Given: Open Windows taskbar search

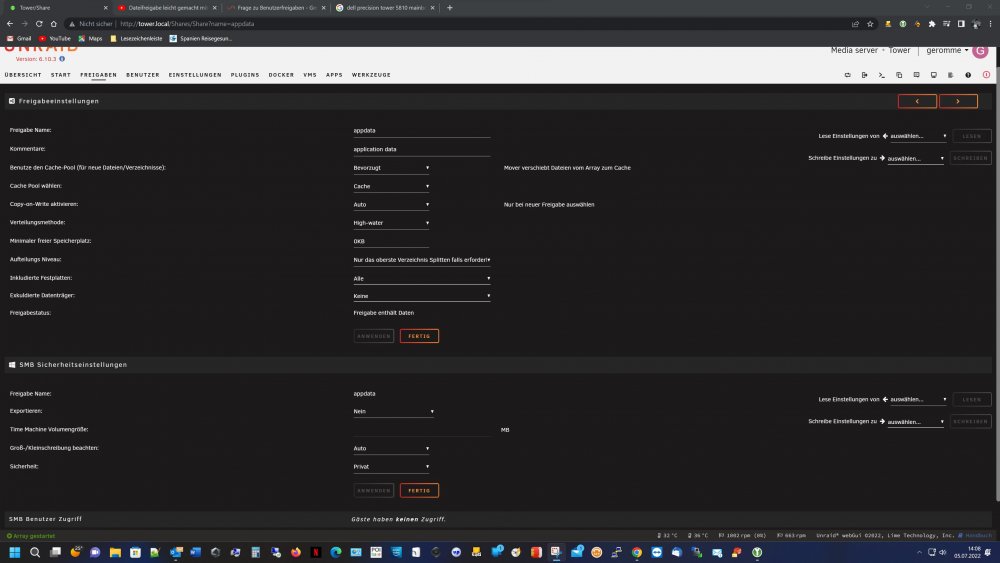Looking at the screenshot, I should 35,552.
